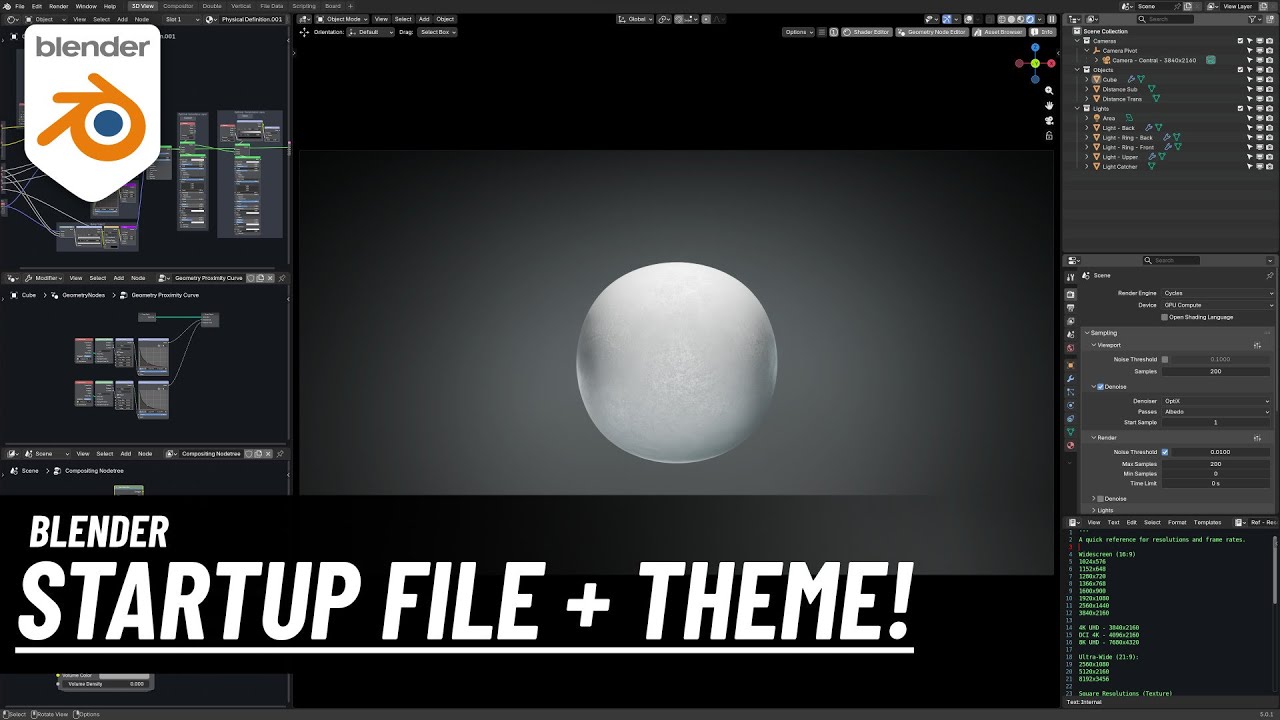Adjust Render Max Samples field

coord(1216,464)
